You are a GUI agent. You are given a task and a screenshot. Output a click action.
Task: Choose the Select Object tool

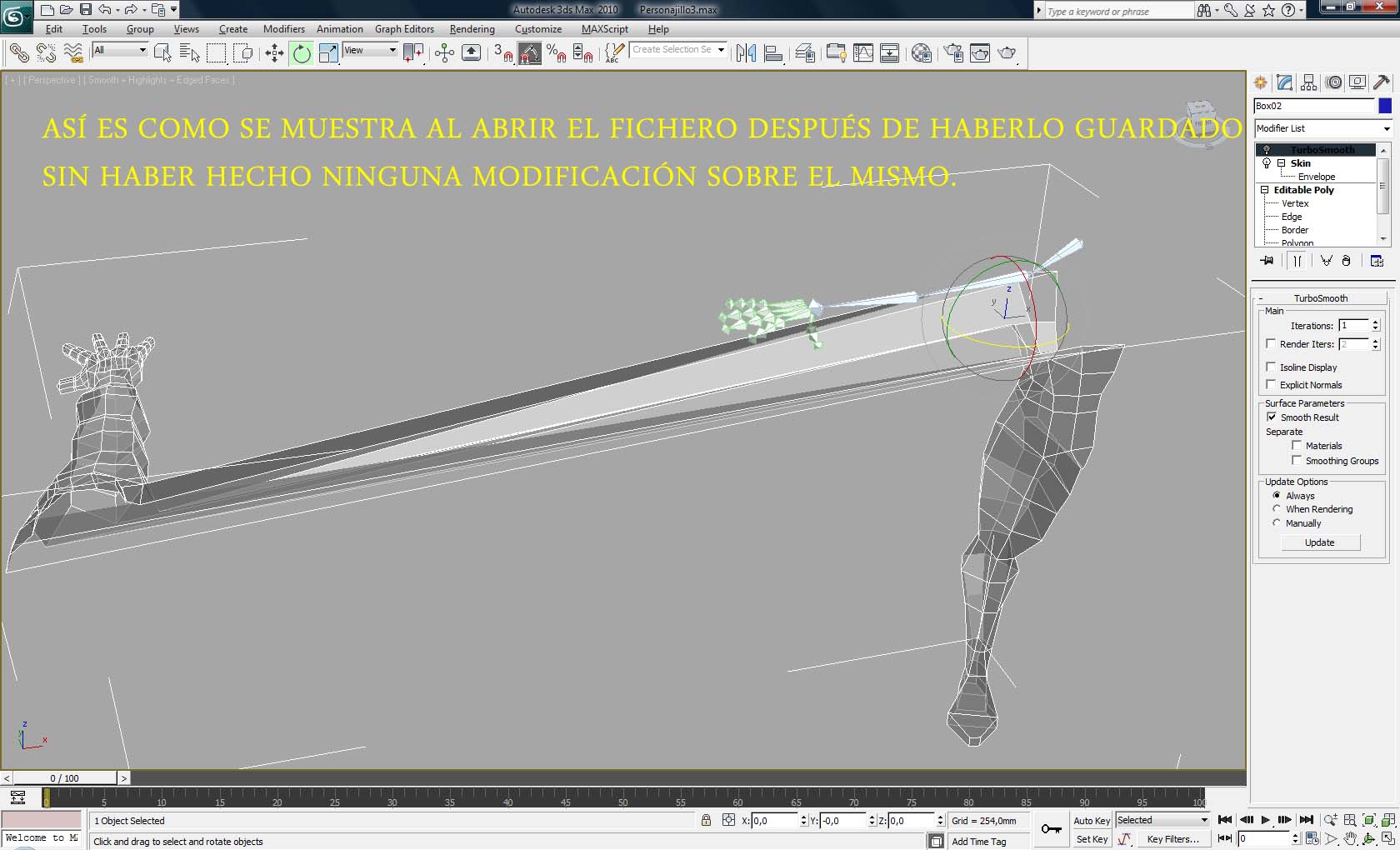coord(163,53)
